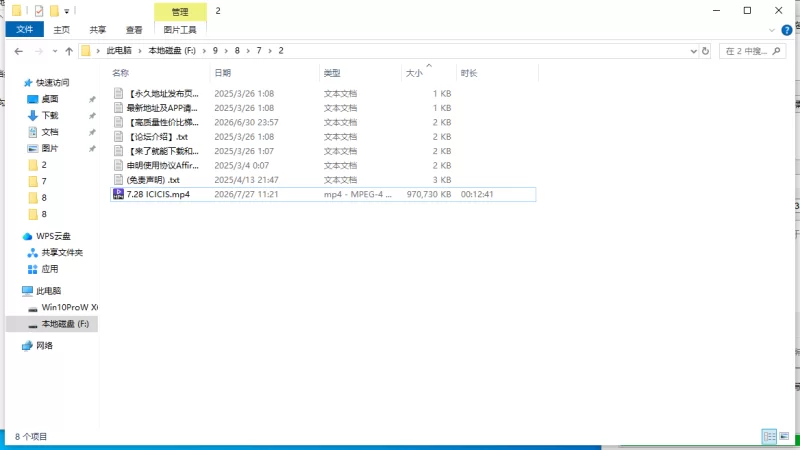Screen dimensions: 800x450
Task: Click folder 7 in the address path
Action: [259, 51]
